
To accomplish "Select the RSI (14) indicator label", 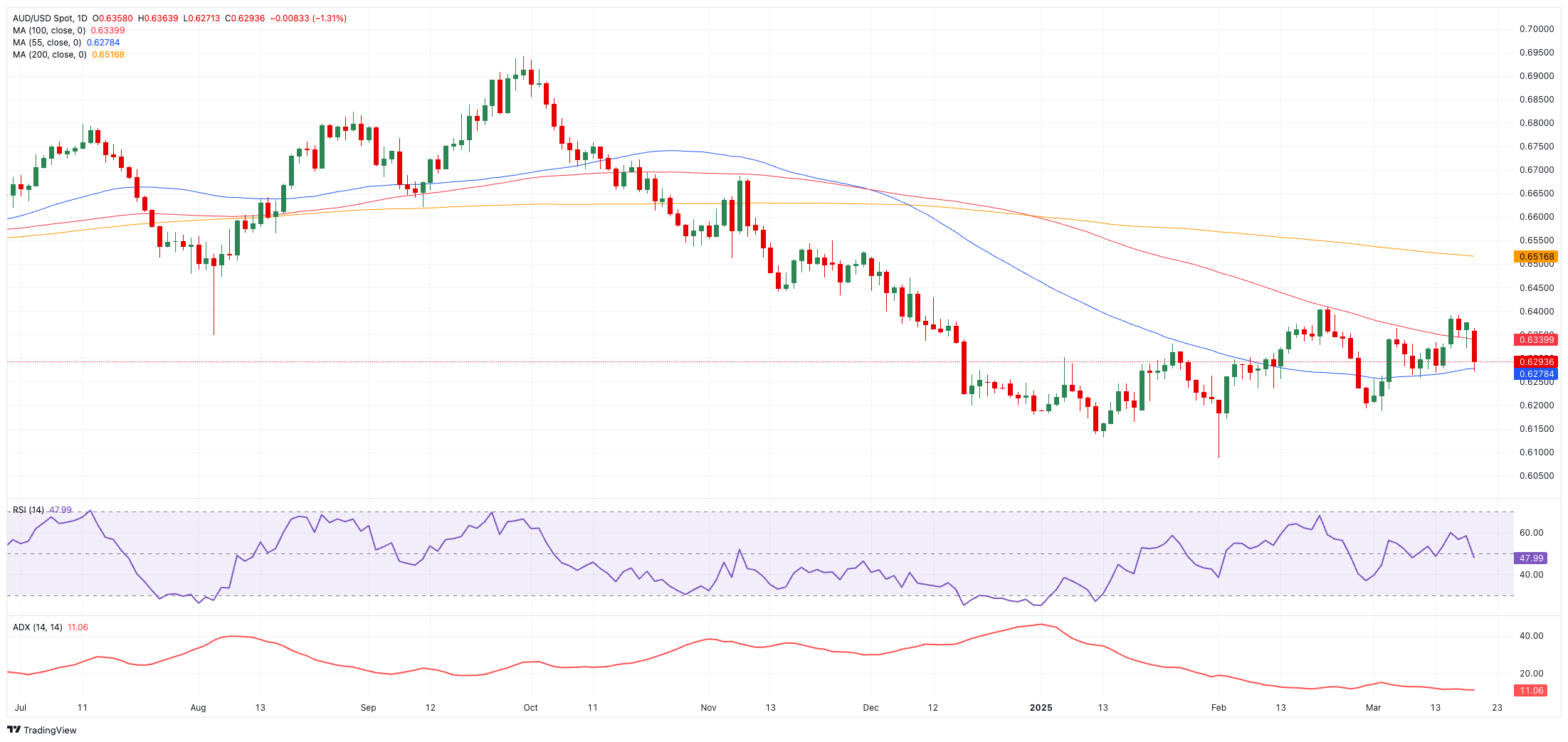I will coord(28,510).
